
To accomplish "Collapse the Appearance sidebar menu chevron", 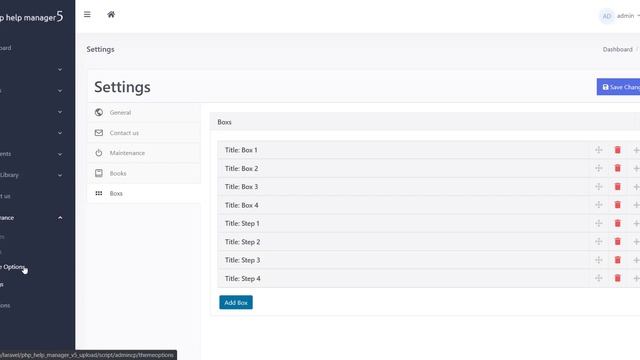I will (x=60, y=218).
